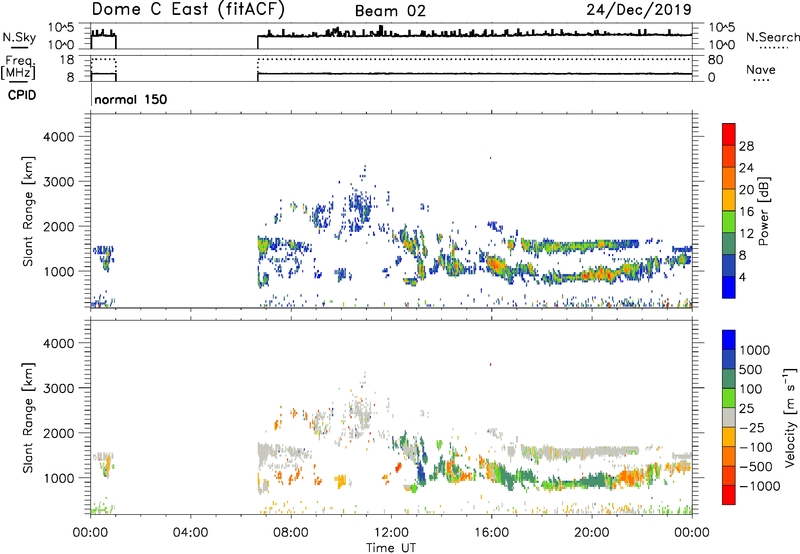Click the '80' Nave axis tick
The height and width of the screenshot is (554, 800).
[x=715, y=60]
